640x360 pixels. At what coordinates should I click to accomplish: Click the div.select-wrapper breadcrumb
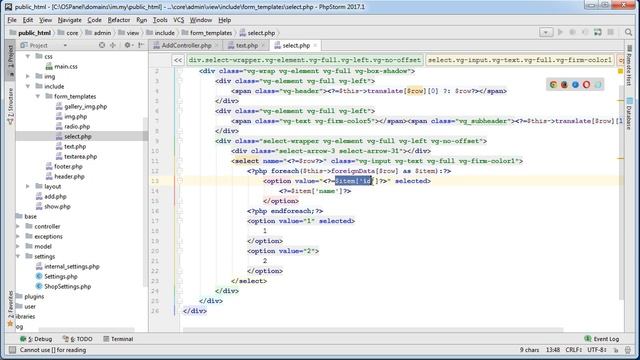305,60
